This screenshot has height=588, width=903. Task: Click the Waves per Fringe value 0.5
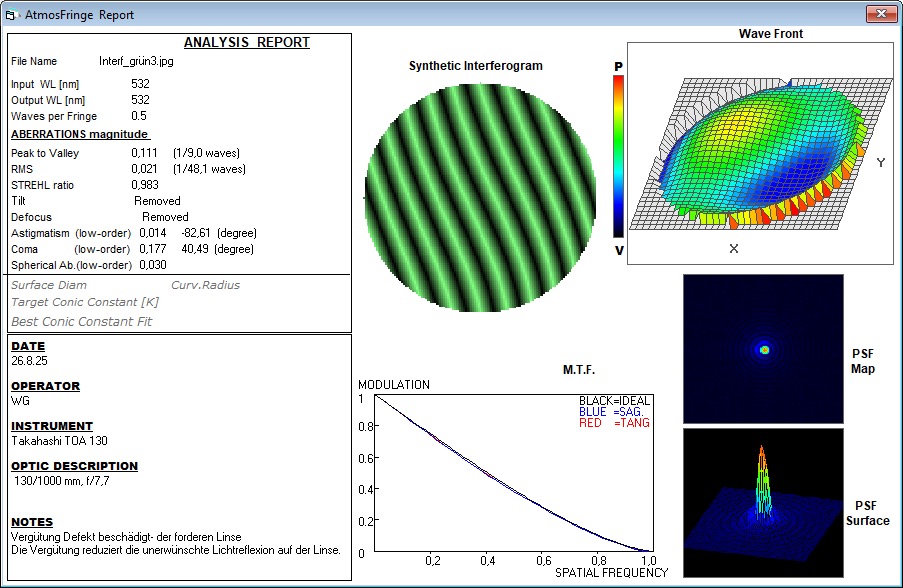pos(138,116)
